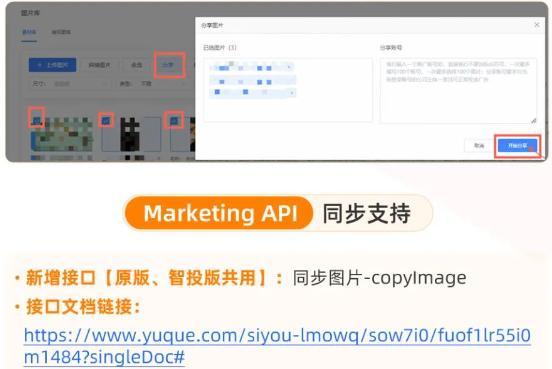Uncheck the checkbox on the thumbnail partly hidden by the dialog
The image size is (552, 369).
click(x=174, y=121)
